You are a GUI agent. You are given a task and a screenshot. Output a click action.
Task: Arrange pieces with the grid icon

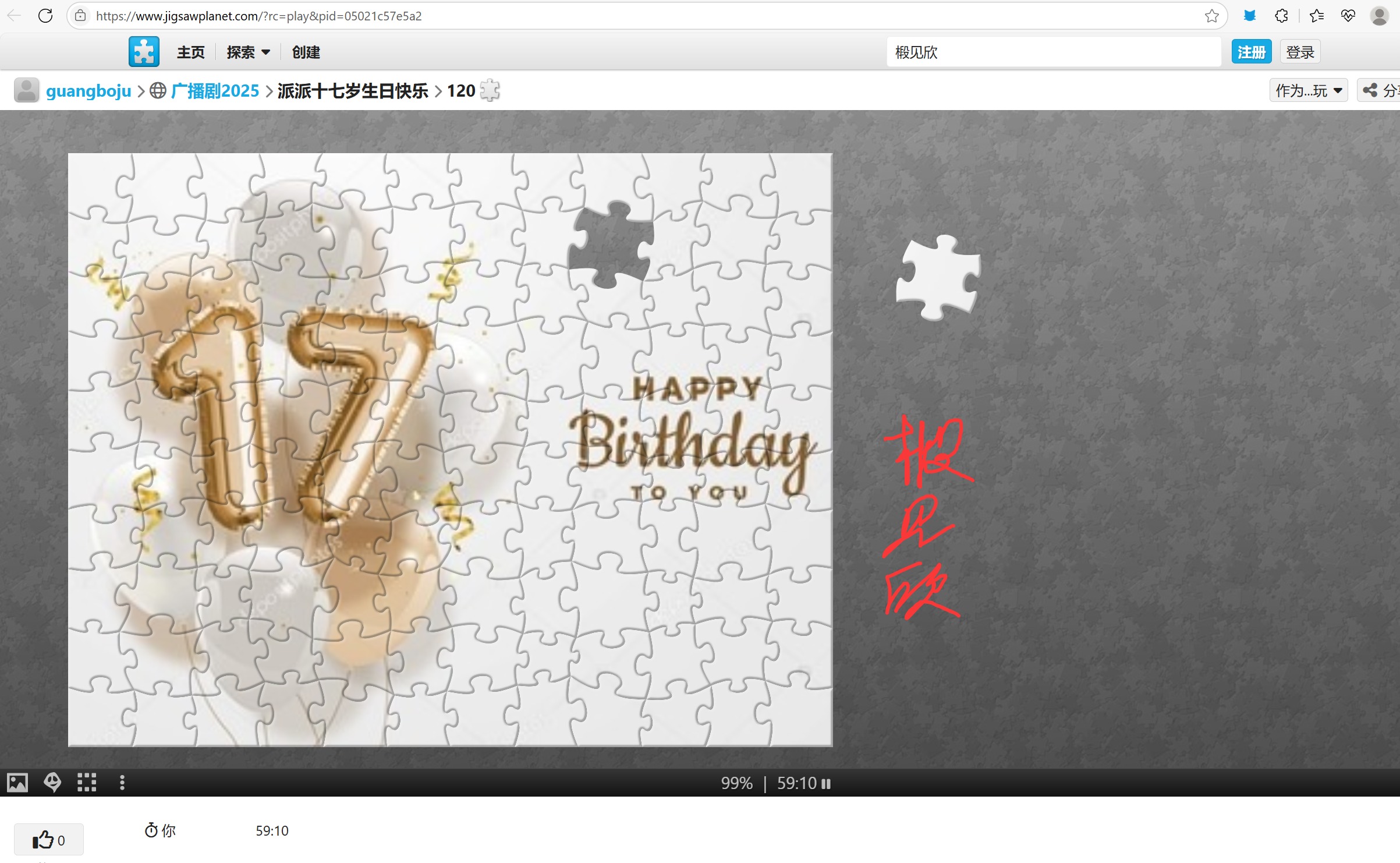pos(87,783)
